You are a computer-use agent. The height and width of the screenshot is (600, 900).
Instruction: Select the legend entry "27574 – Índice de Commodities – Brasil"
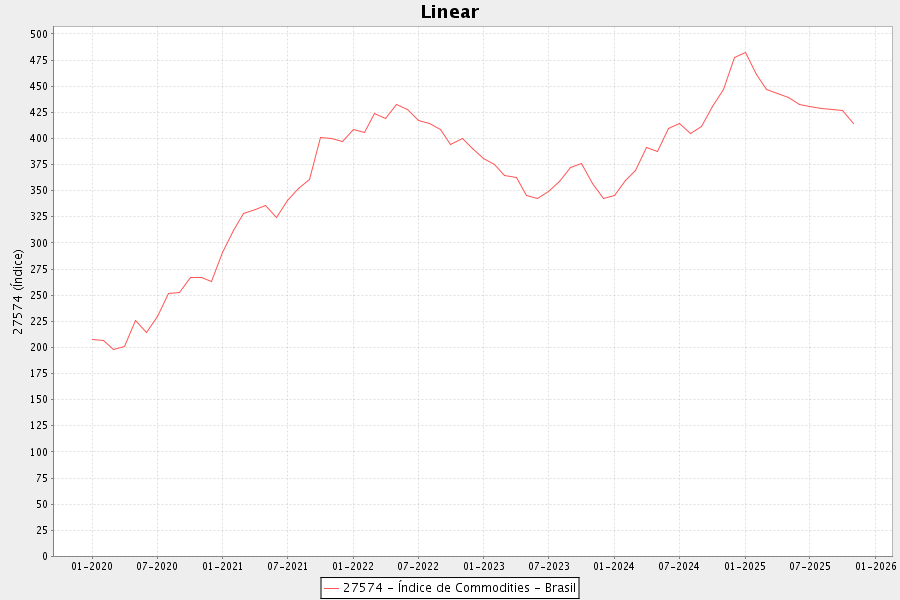pos(449,588)
